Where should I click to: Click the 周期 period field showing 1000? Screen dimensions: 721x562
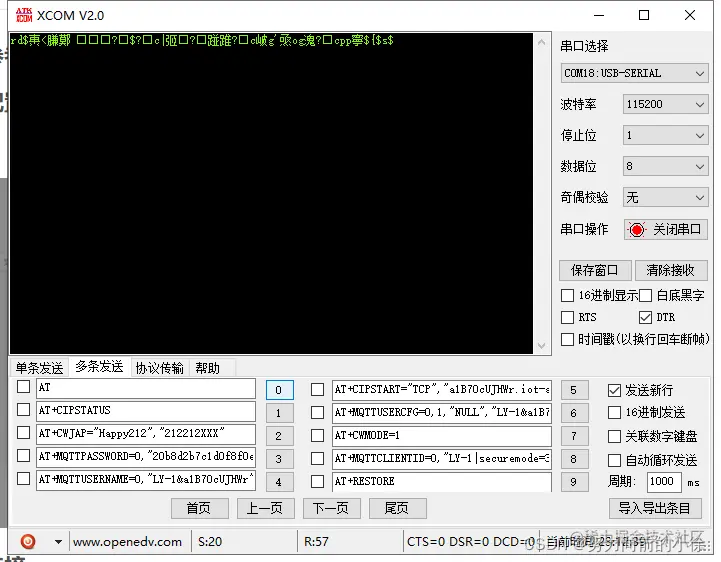click(664, 482)
